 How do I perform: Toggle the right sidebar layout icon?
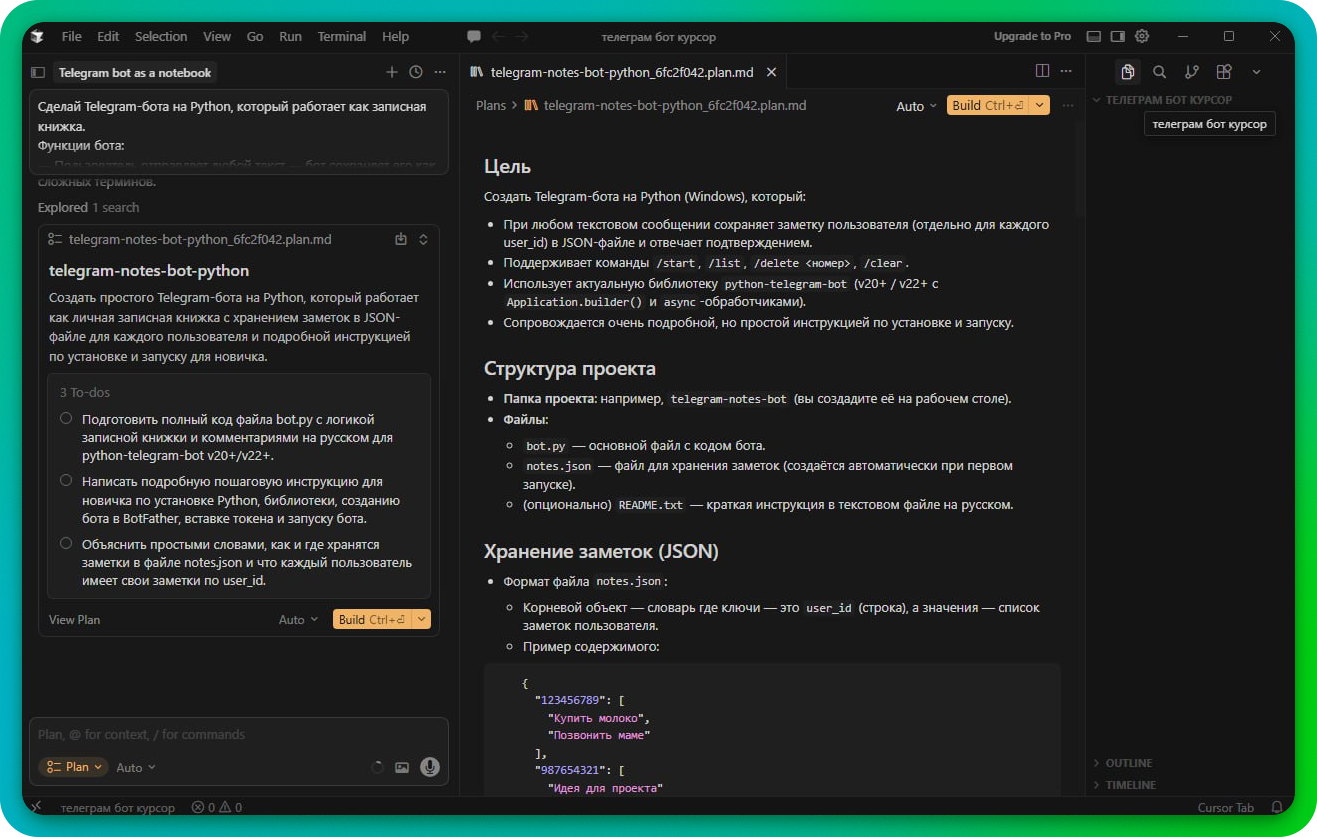pos(1118,36)
